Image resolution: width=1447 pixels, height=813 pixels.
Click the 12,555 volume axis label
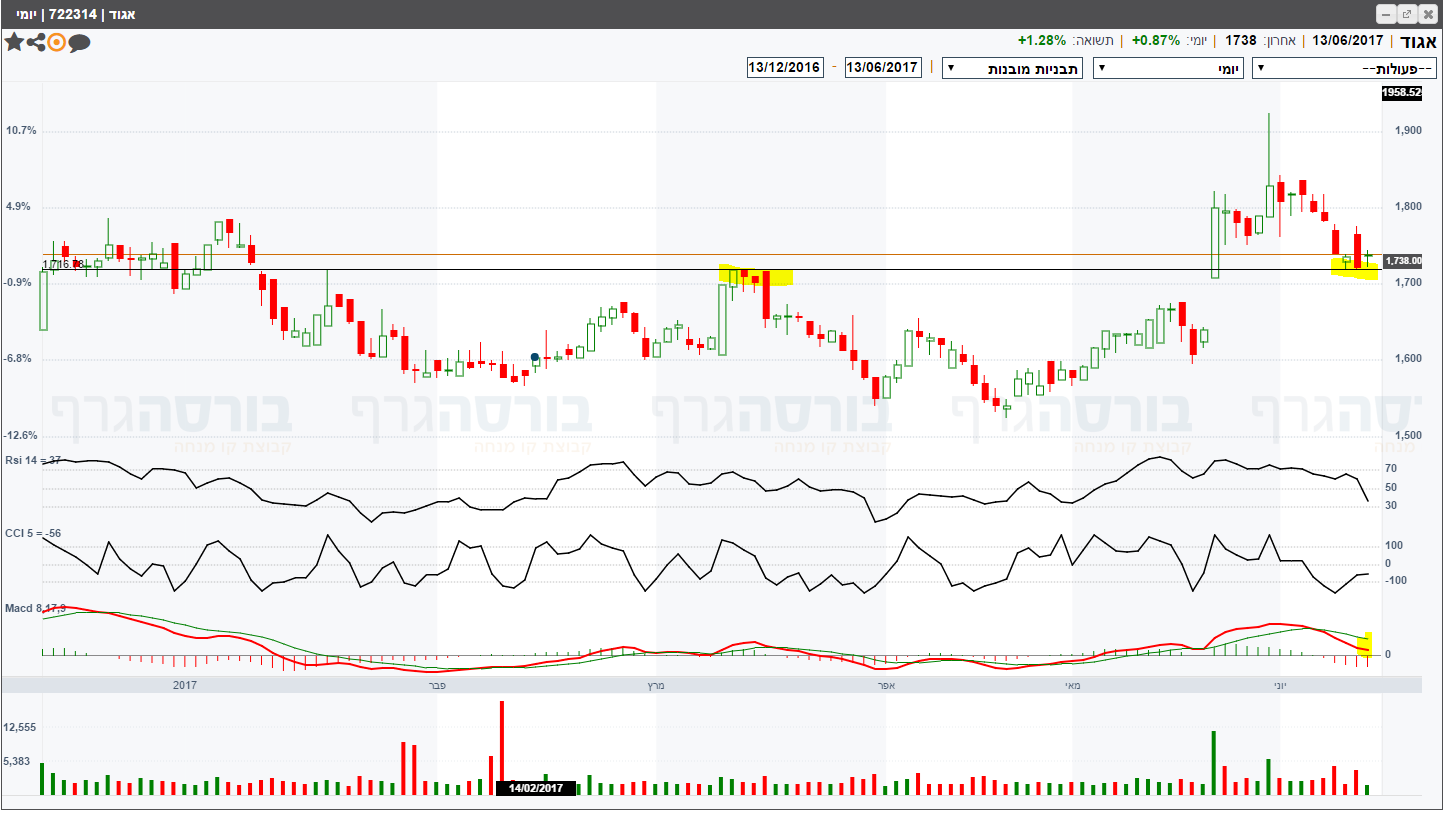click(x=21, y=727)
